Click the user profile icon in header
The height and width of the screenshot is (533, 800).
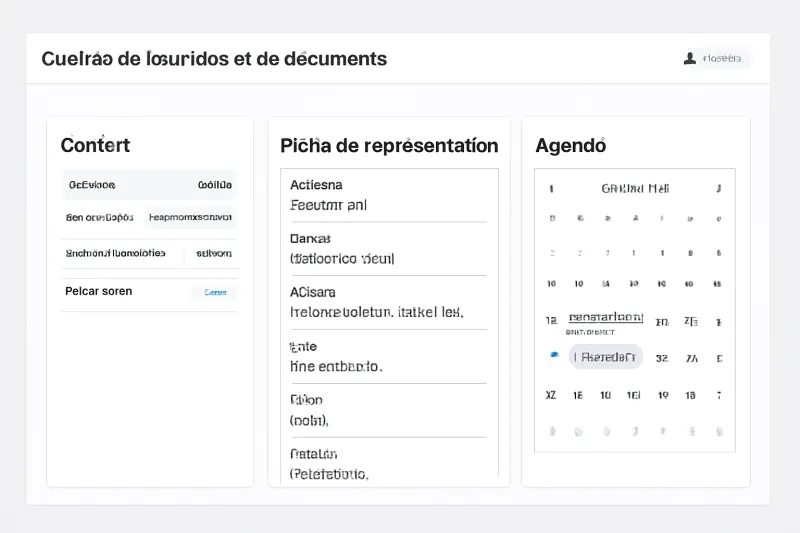pos(690,58)
